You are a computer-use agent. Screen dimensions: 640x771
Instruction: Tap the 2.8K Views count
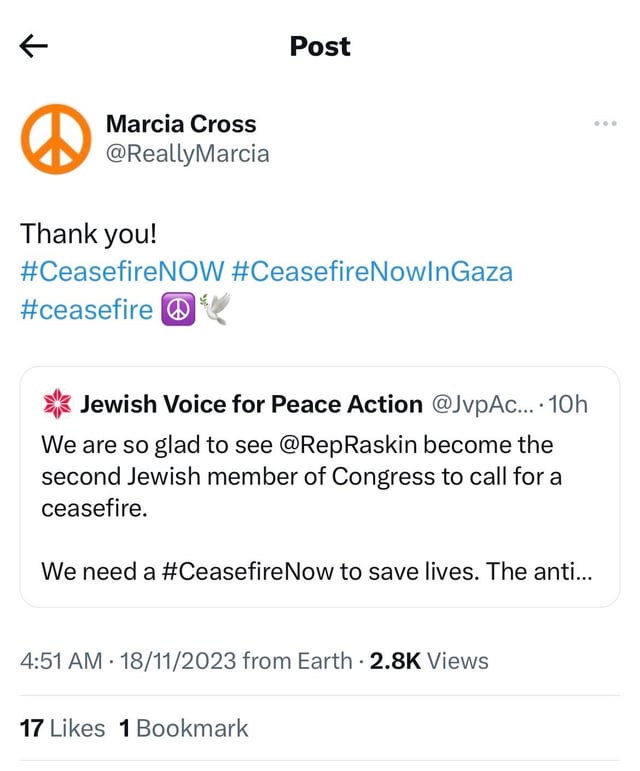[x=429, y=661]
